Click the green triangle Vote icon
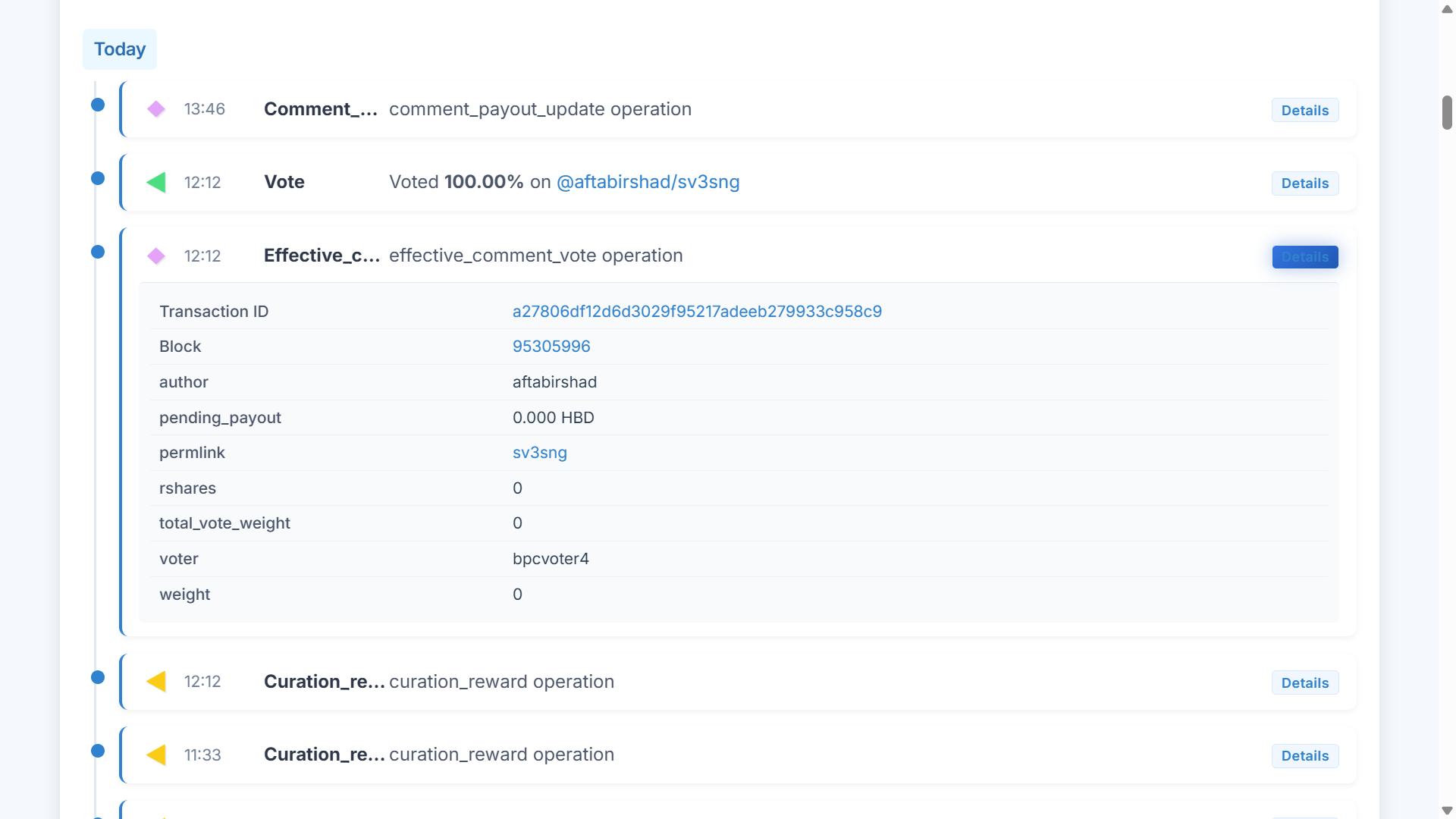Image resolution: width=1456 pixels, height=819 pixels. [156, 182]
